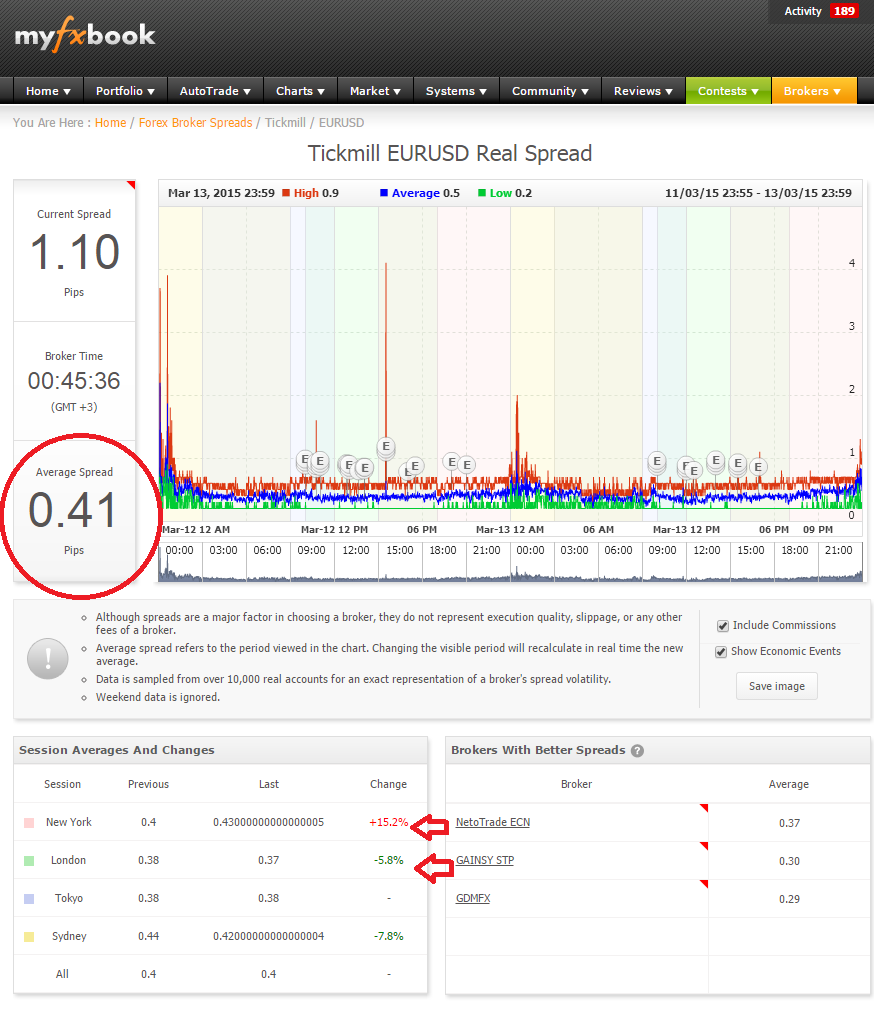
Task: Click the Tickmill breadcrumb text
Action: pos(285,123)
